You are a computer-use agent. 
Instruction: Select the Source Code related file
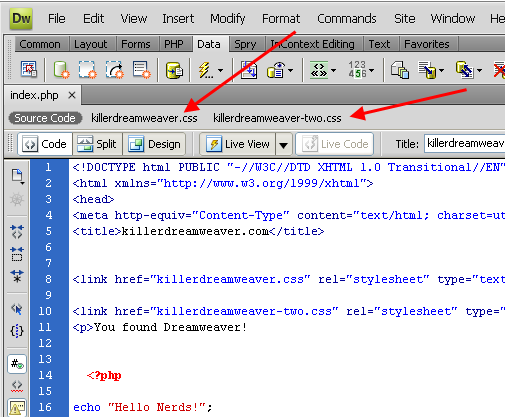pos(45,118)
